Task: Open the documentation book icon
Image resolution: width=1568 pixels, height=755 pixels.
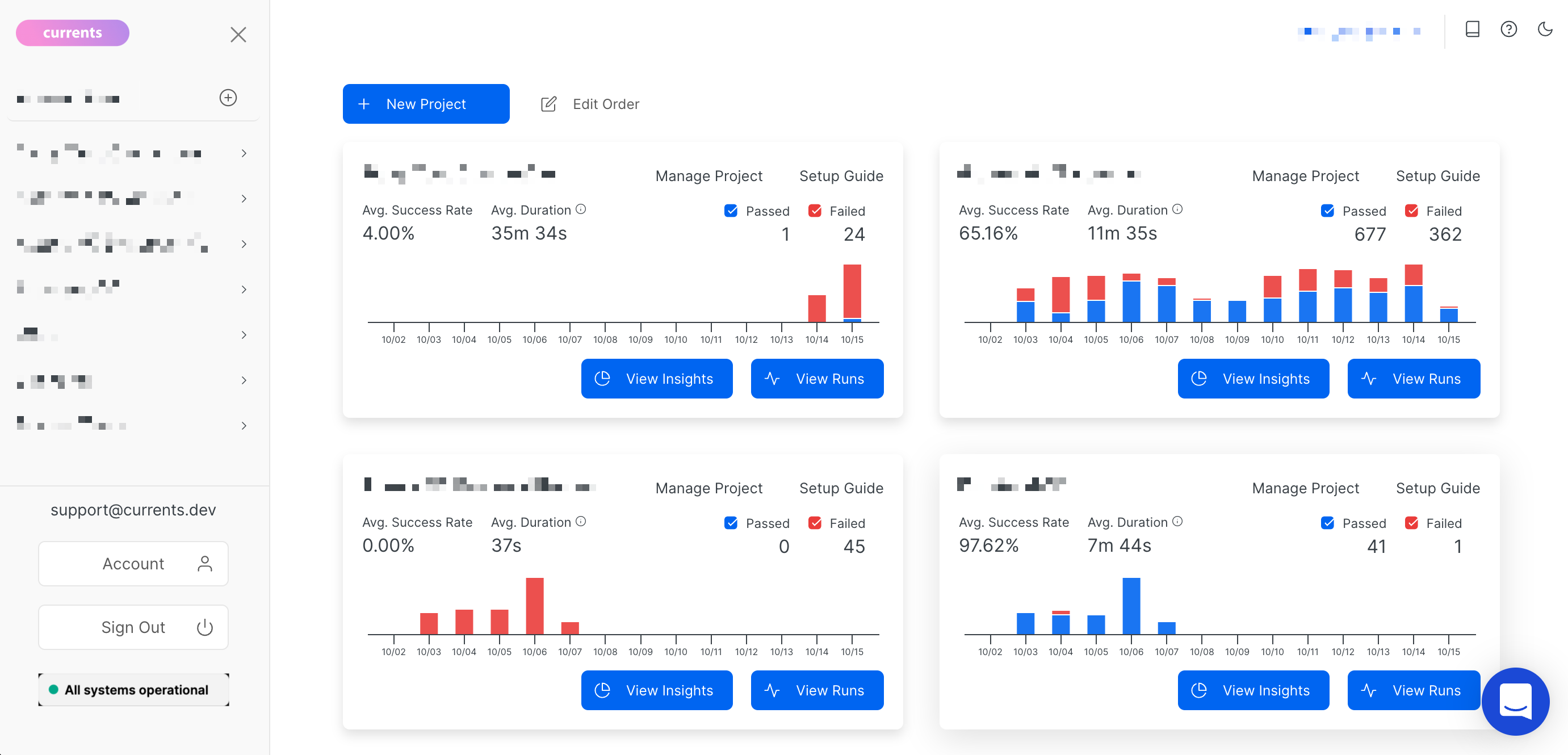Action: (1472, 29)
